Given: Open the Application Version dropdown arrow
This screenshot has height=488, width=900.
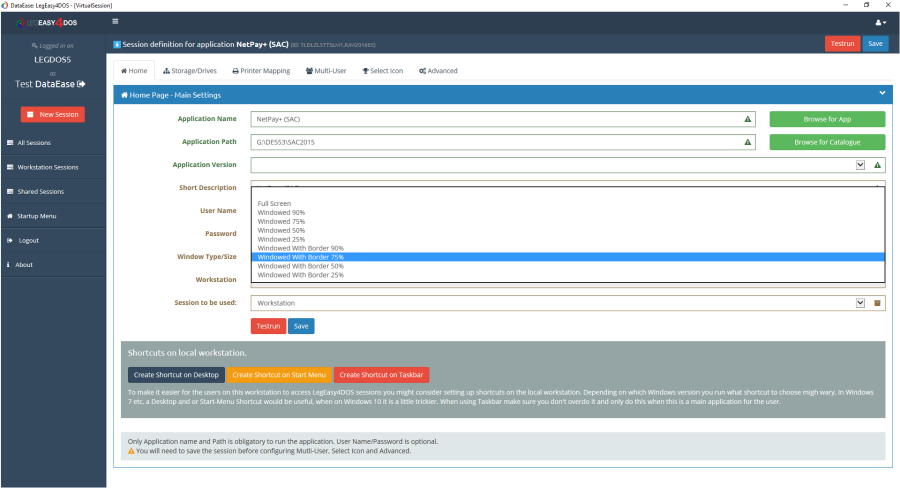Looking at the screenshot, I should [860, 165].
